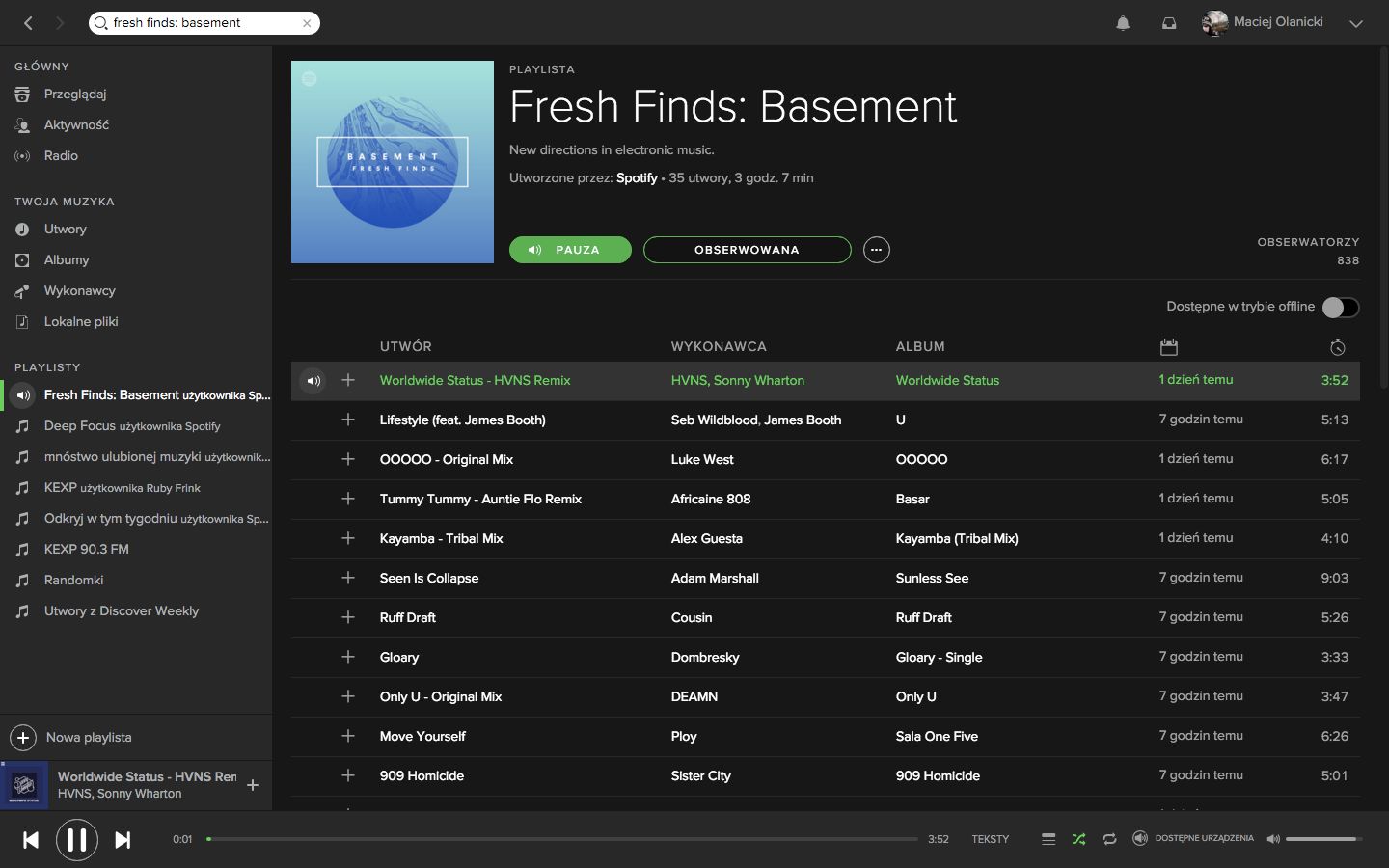Add Lifestyle (feat. James Booth) via plus icon
This screenshot has width=1389, height=868.
348,420
